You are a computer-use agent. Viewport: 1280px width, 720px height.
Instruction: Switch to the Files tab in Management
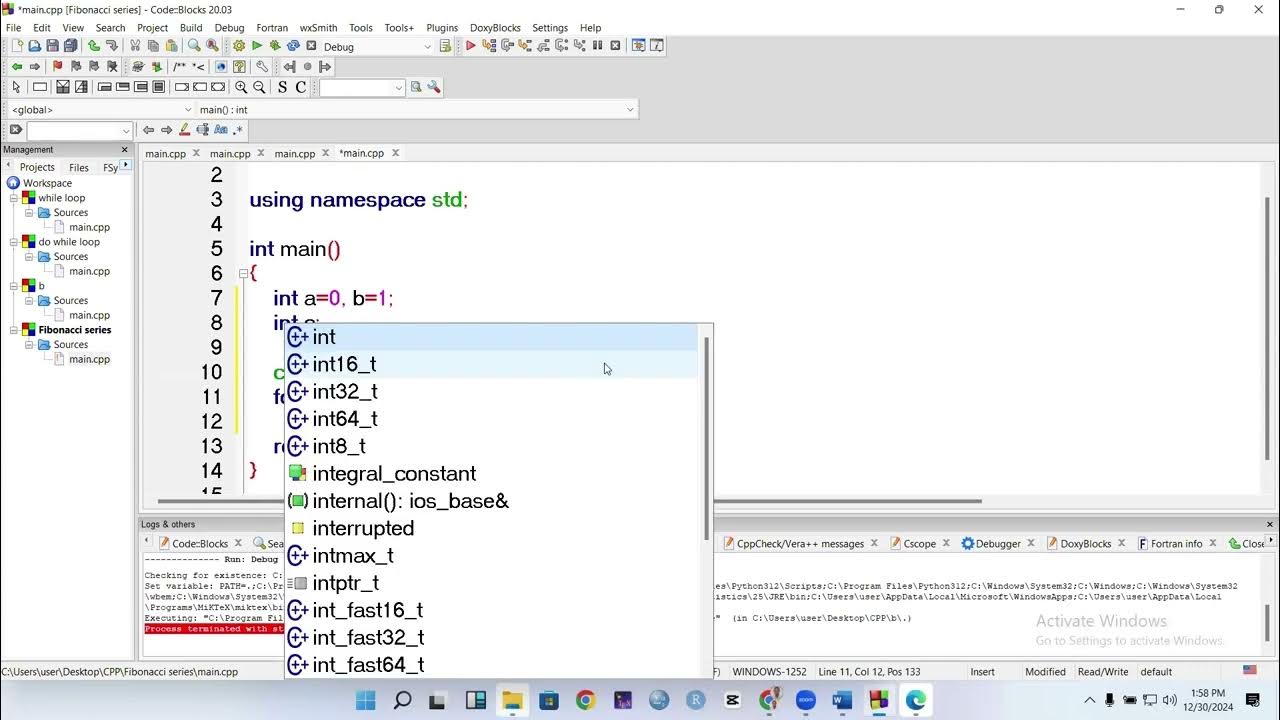pyautogui.click(x=79, y=168)
